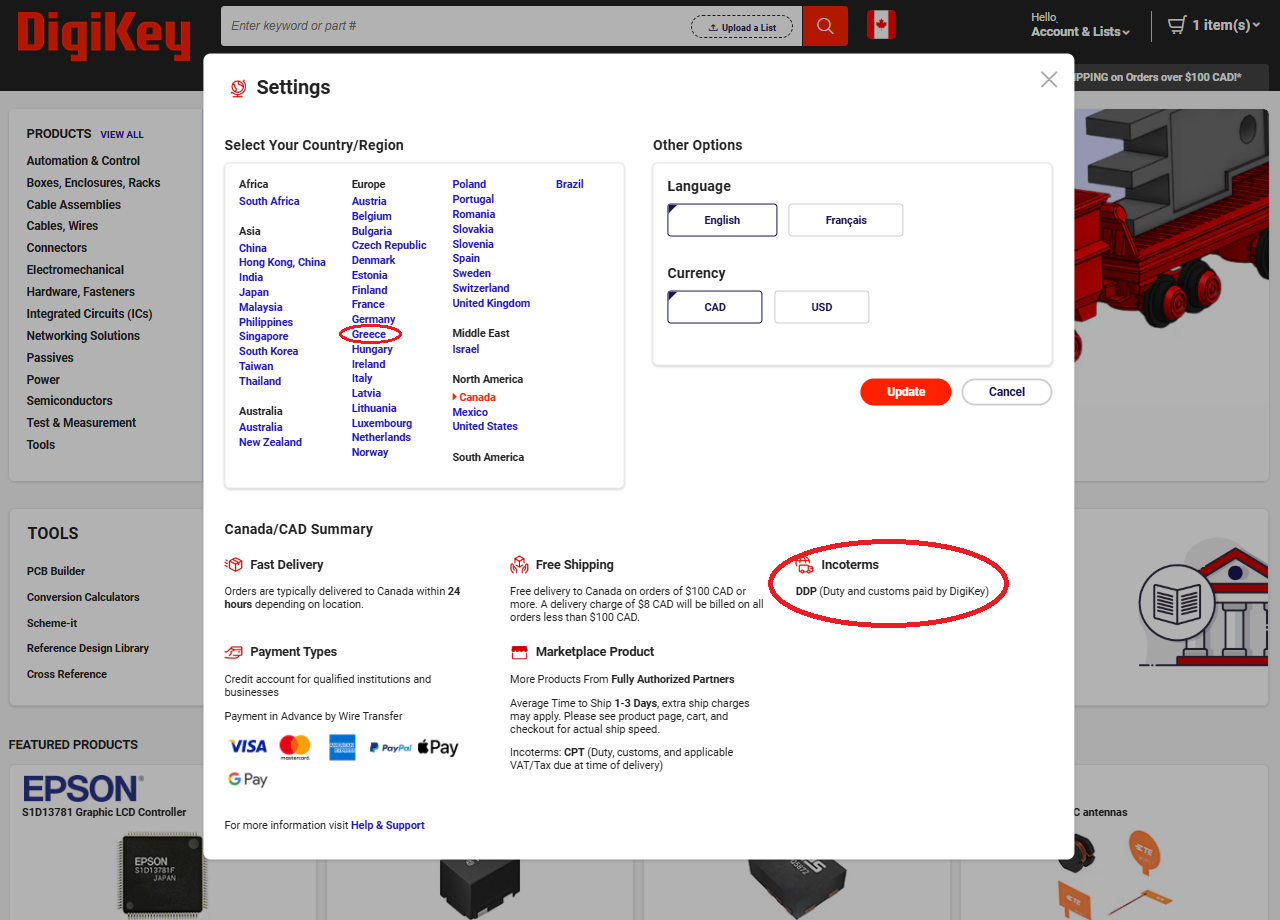1280x920 pixels.
Task: Expand the Account & Lists dropdown
Action: click(1080, 32)
